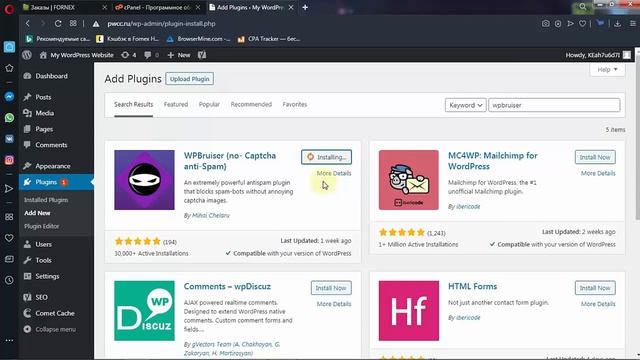This screenshot has height=360, width=640.
Task: Open the updates icon showing 4
Action: (128, 55)
